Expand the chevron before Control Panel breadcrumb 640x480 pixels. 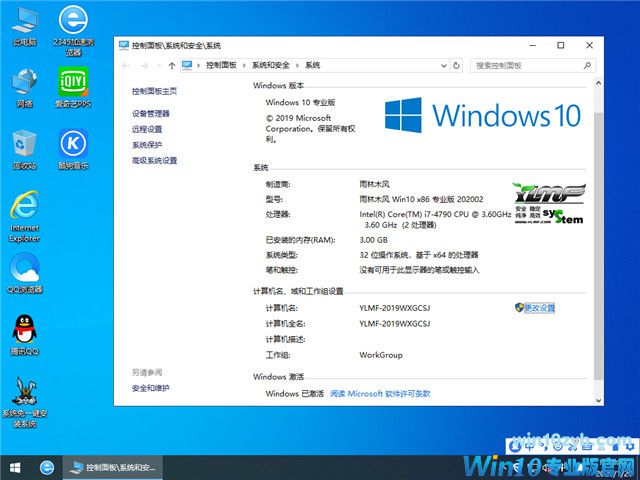(x=198, y=65)
